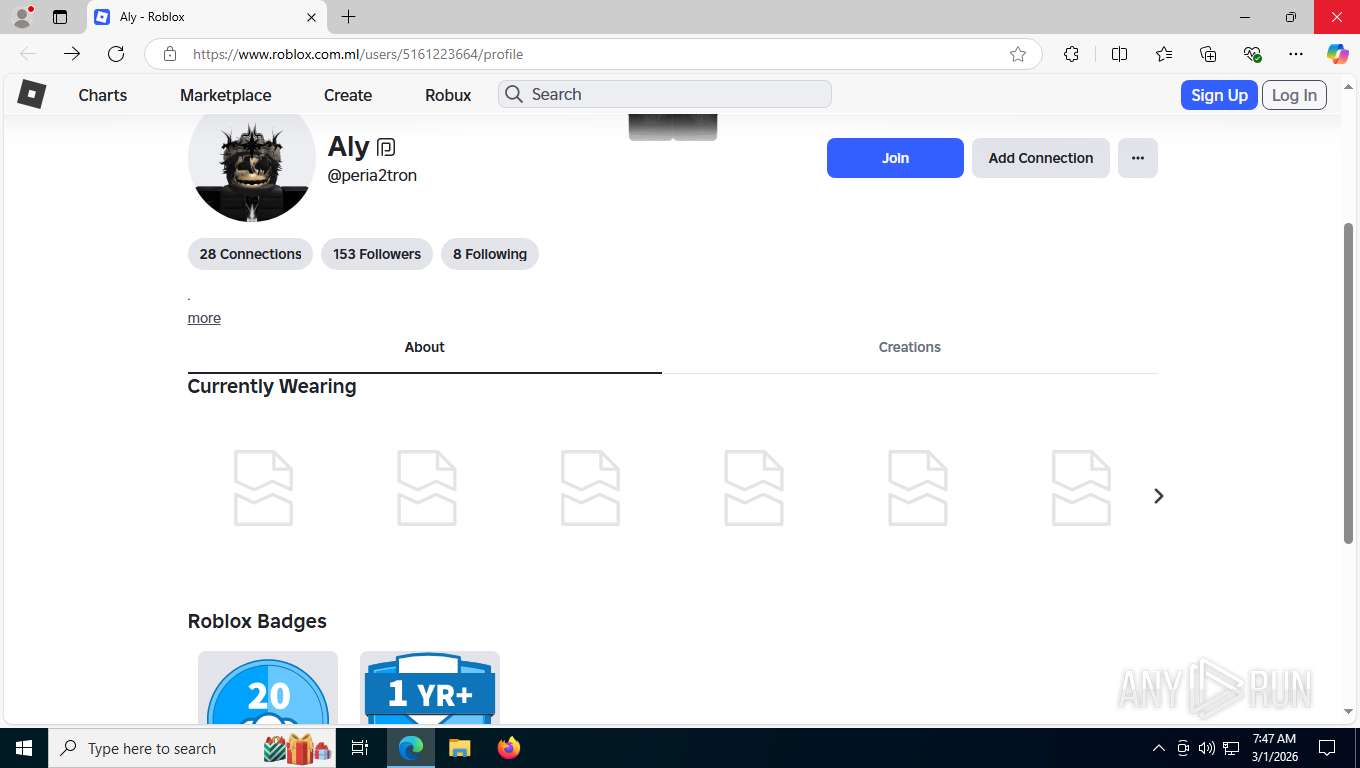Click the taskbar search box

pos(193,748)
